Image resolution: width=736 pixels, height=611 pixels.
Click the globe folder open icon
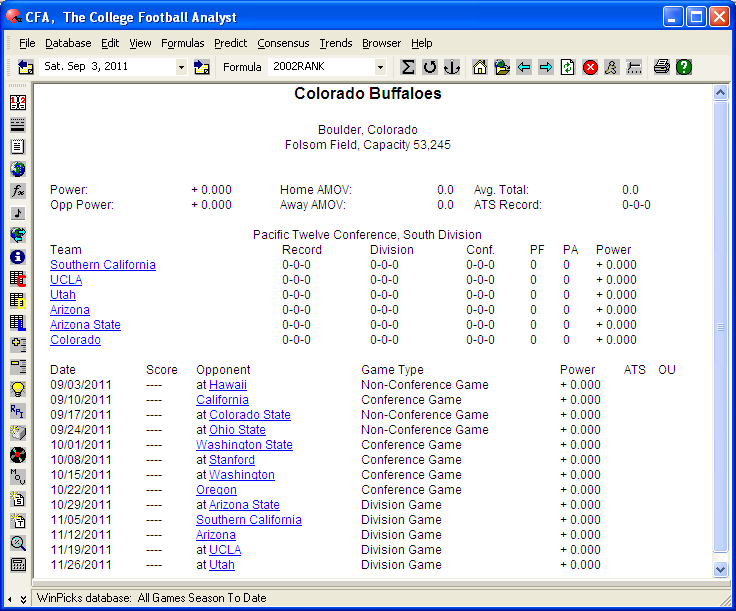tap(501, 67)
